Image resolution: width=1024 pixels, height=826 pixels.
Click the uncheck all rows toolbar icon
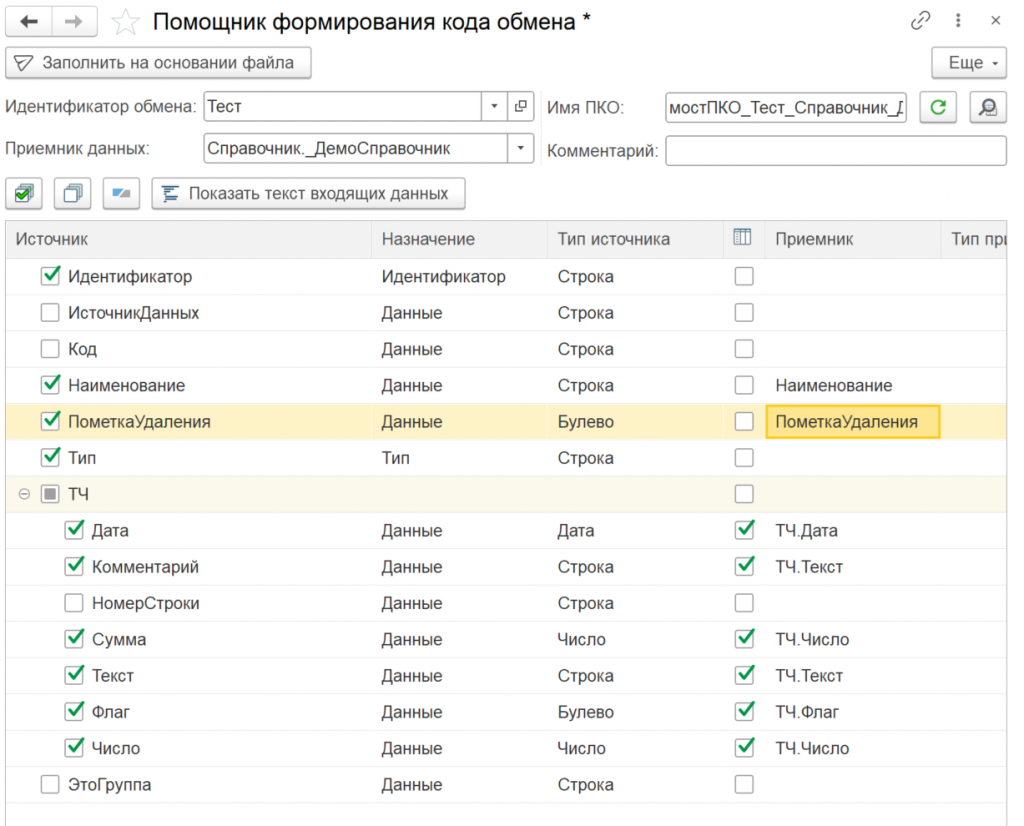pyautogui.click(x=72, y=193)
